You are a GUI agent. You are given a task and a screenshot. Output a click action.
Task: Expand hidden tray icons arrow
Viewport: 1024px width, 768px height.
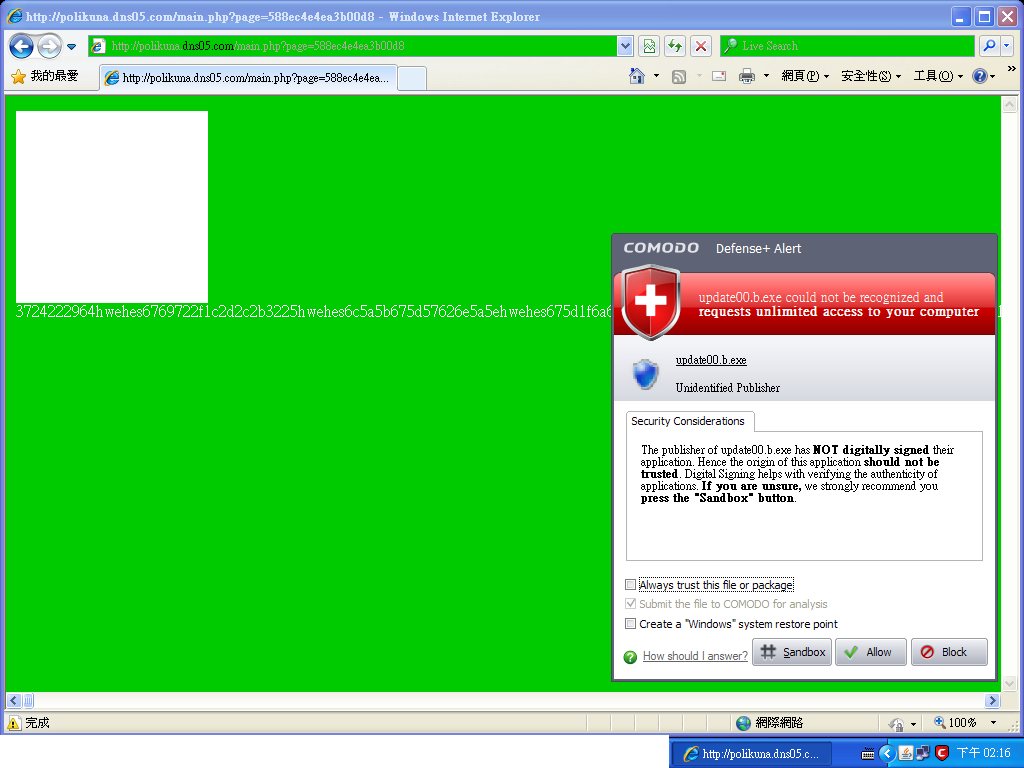[x=887, y=754]
